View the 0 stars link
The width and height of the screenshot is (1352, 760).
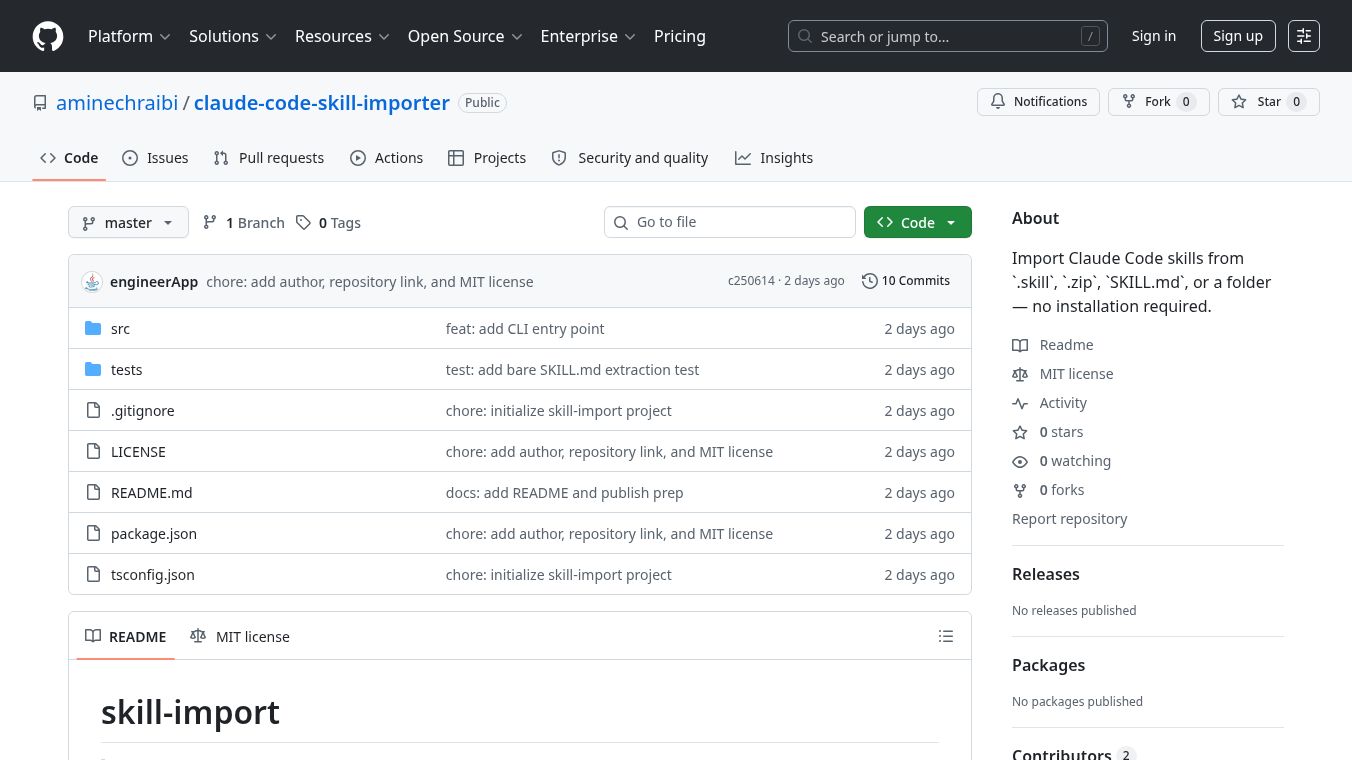(x=1048, y=432)
